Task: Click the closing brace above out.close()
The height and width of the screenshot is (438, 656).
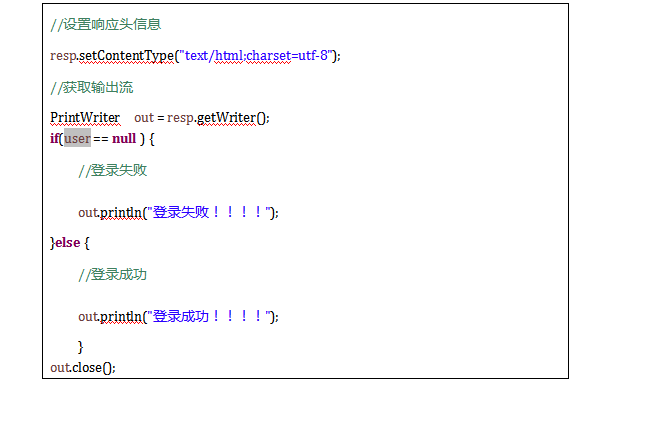Action: (80, 347)
